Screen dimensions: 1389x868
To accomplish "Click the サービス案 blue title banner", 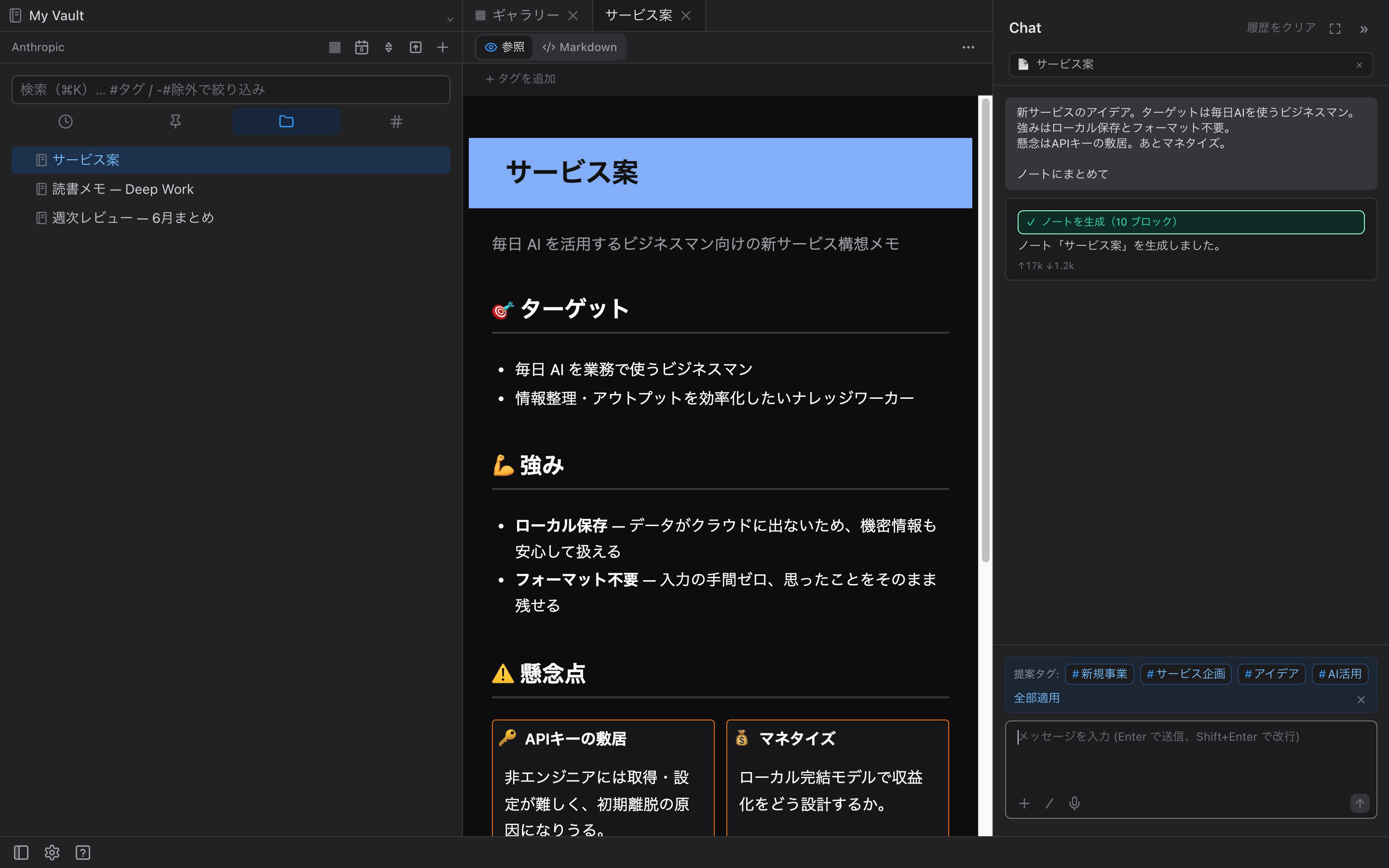I will 721,173.
